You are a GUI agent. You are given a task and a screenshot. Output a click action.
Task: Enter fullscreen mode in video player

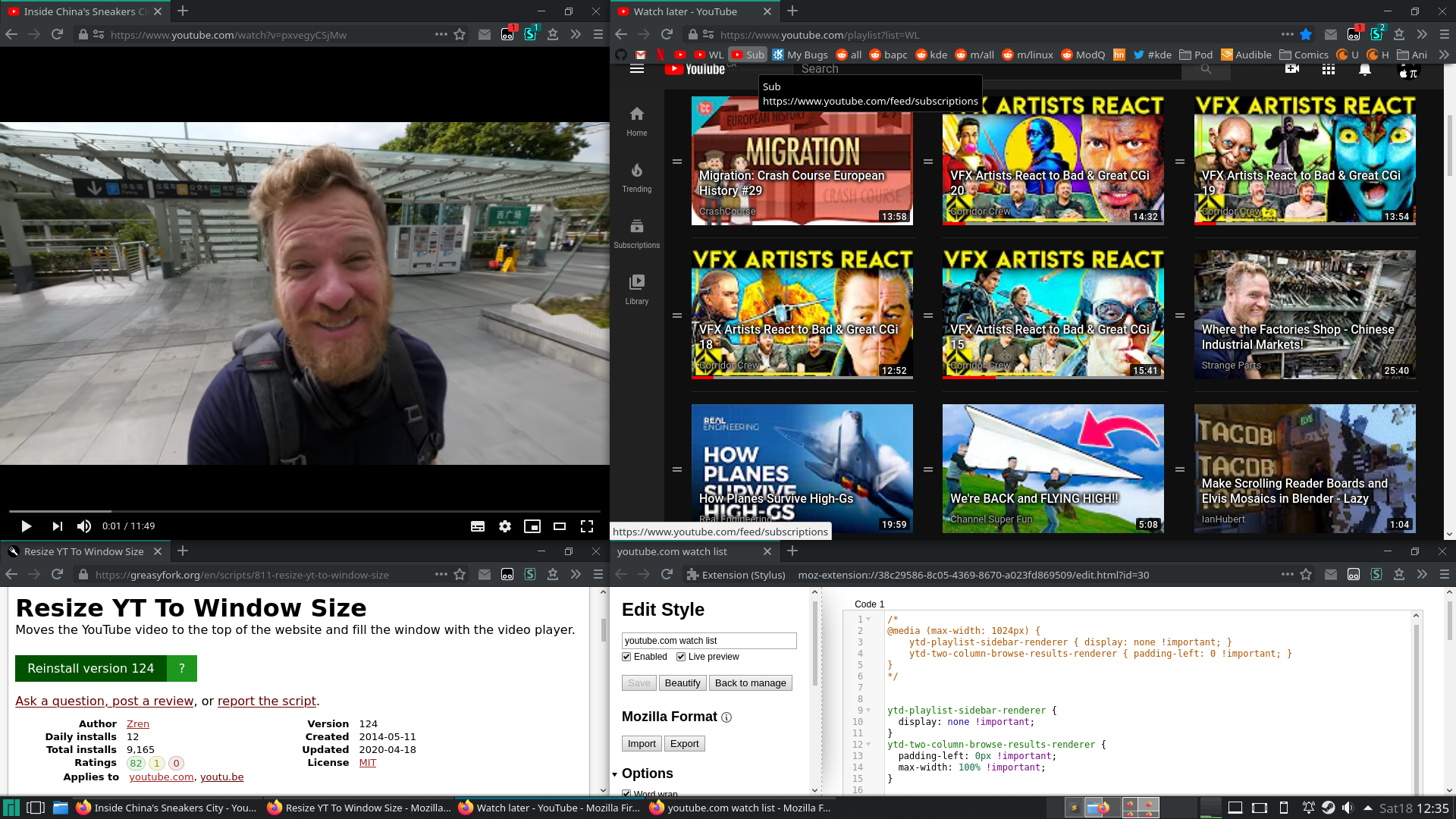[x=587, y=526]
